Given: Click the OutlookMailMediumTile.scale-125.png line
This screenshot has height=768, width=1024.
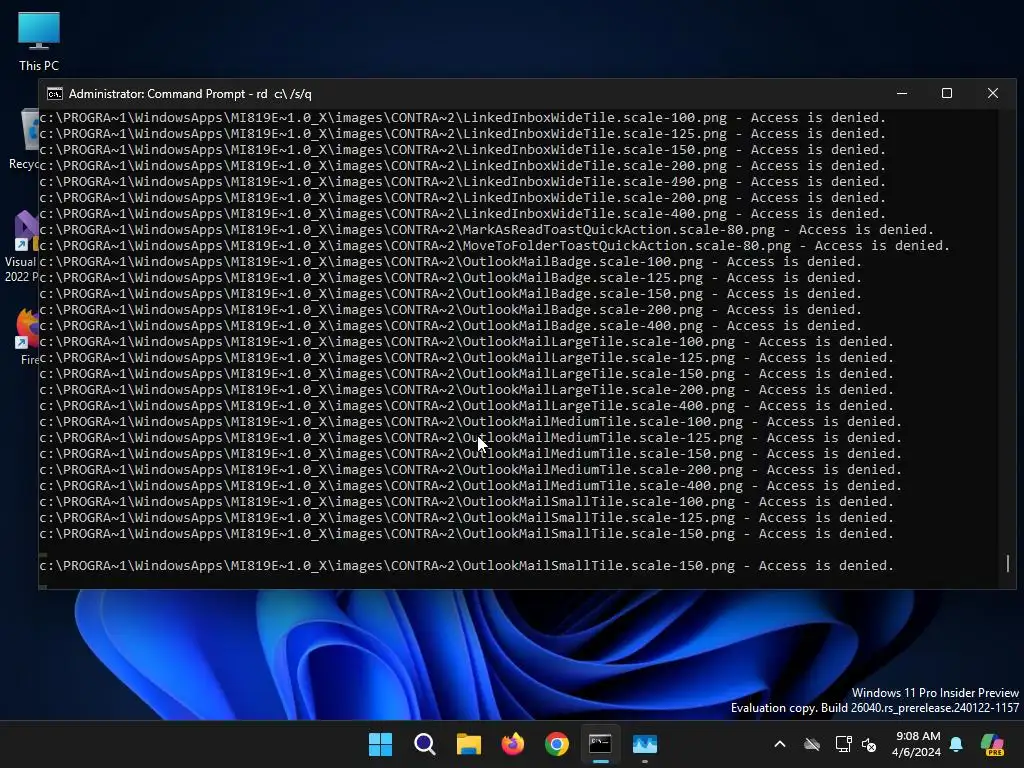Looking at the screenshot, I should (470, 438).
